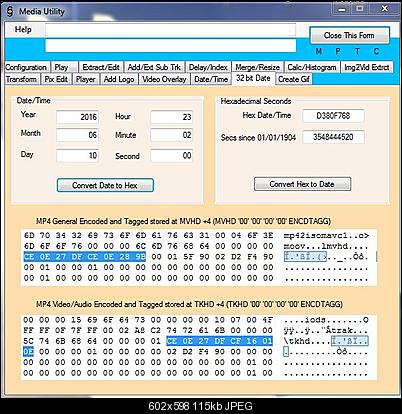Open the Delay/Index tab

208,67
